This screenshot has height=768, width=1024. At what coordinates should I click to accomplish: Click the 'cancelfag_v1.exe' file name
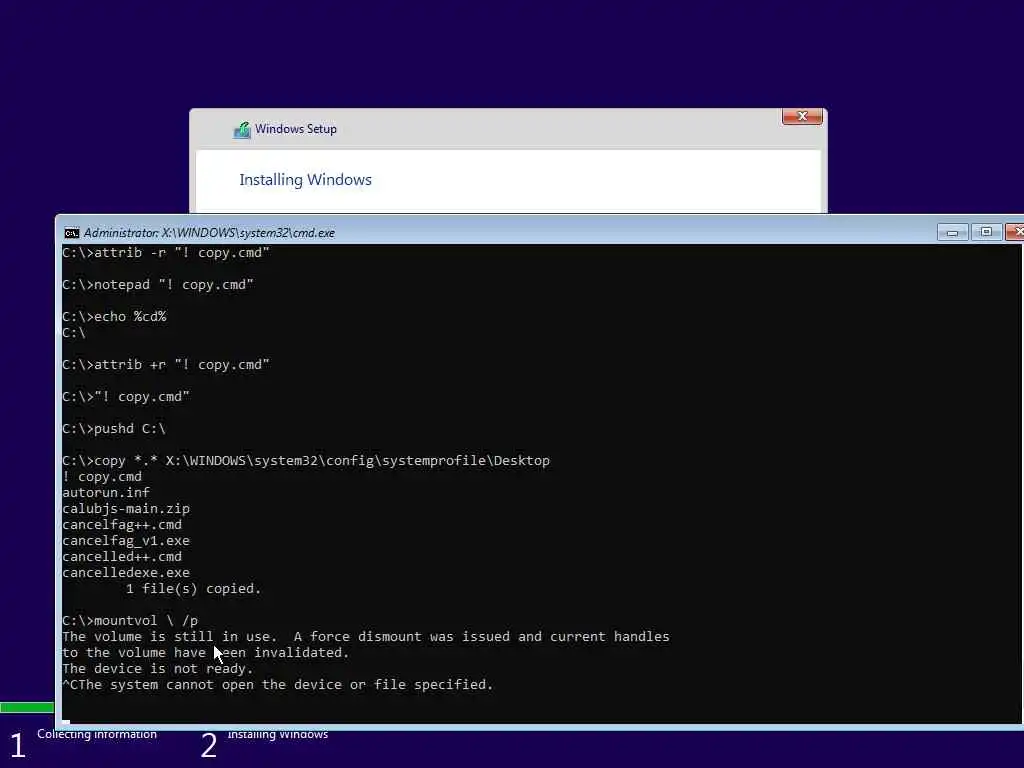(126, 541)
